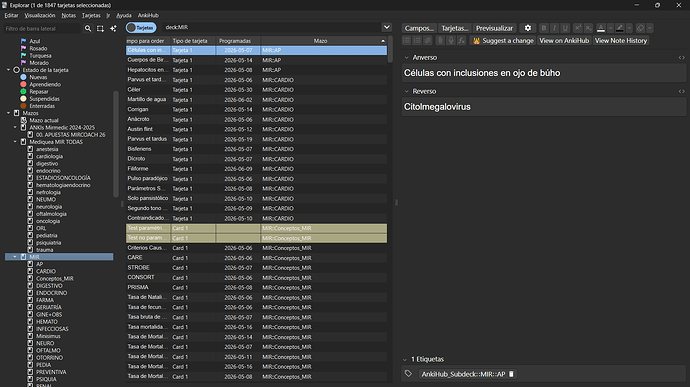Select the CARDIO subdeck in sidebar
This screenshot has width=690, height=387.
coord(46,271)
